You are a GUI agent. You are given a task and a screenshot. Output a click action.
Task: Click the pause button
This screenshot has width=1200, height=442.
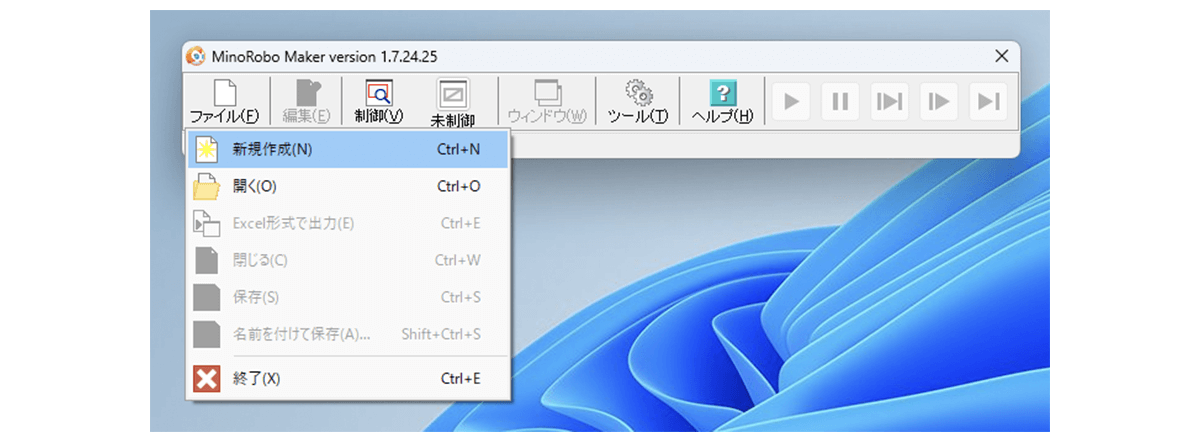(x=841, y=101)
